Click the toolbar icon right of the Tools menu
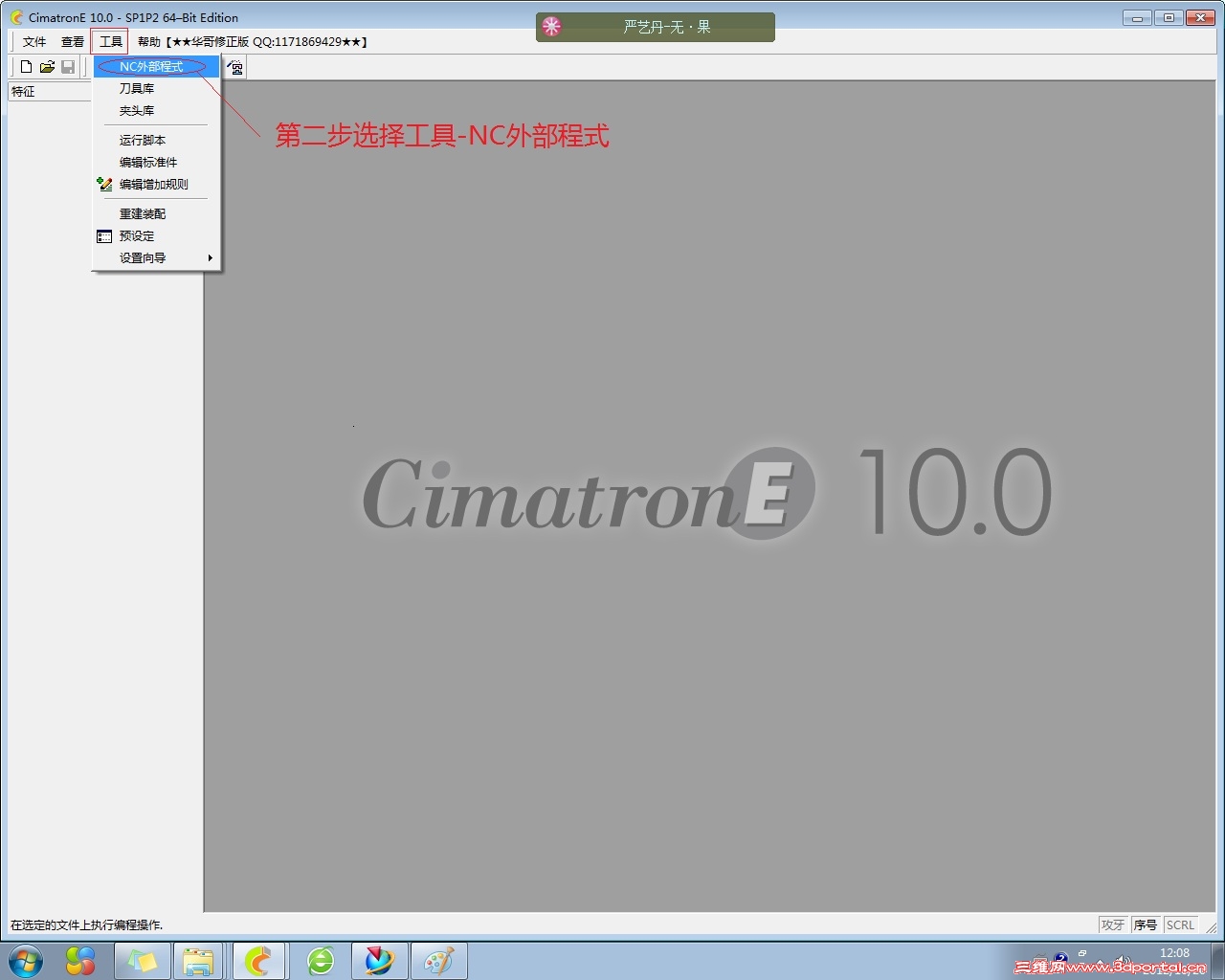 (x=235, y=67)
